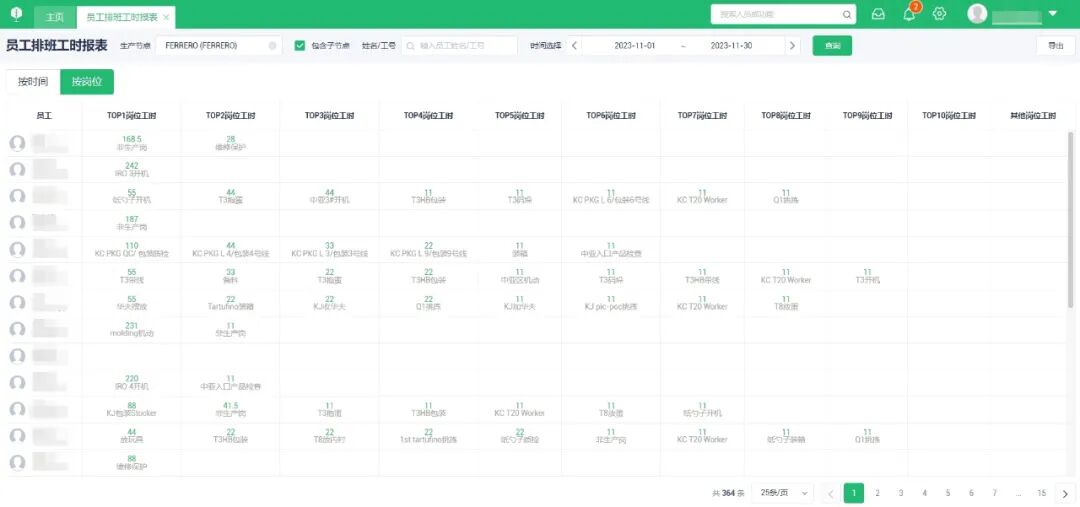The height and width of the screenshot is (507, 1080).
Task: Go to page 3
Action: pyautogui.click(x=901, y=493)
